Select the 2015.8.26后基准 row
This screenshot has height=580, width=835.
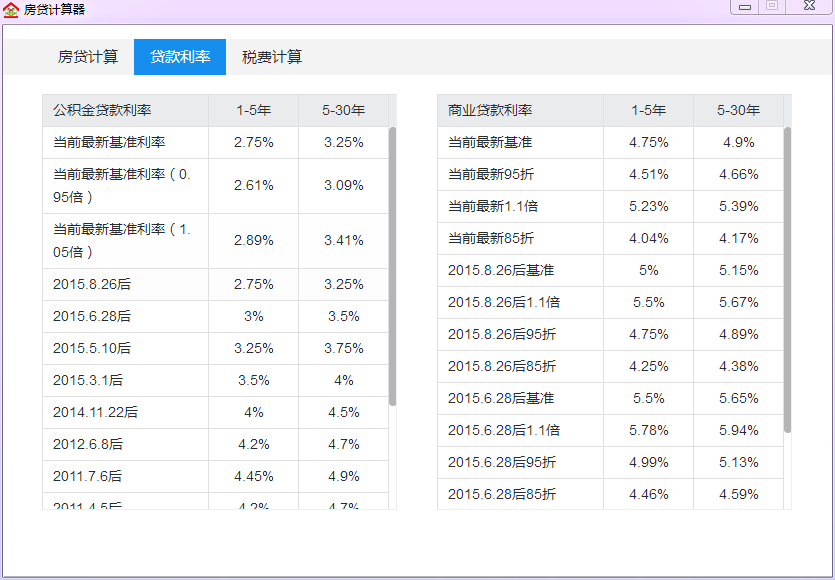coord(500,271)
